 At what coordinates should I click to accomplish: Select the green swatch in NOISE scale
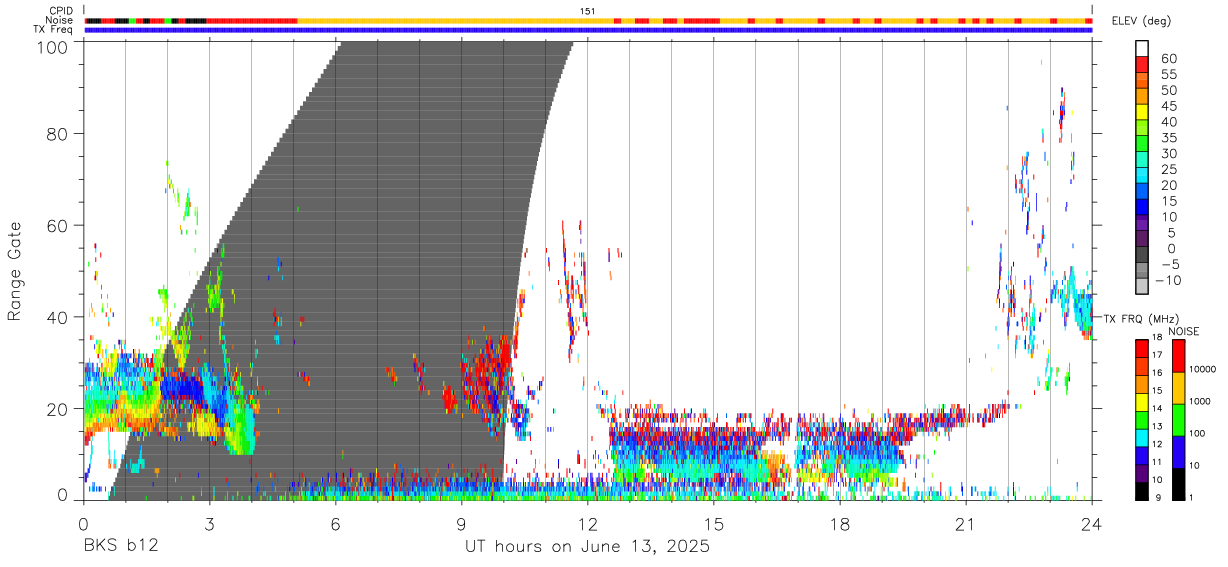(x=1178, y=420)
